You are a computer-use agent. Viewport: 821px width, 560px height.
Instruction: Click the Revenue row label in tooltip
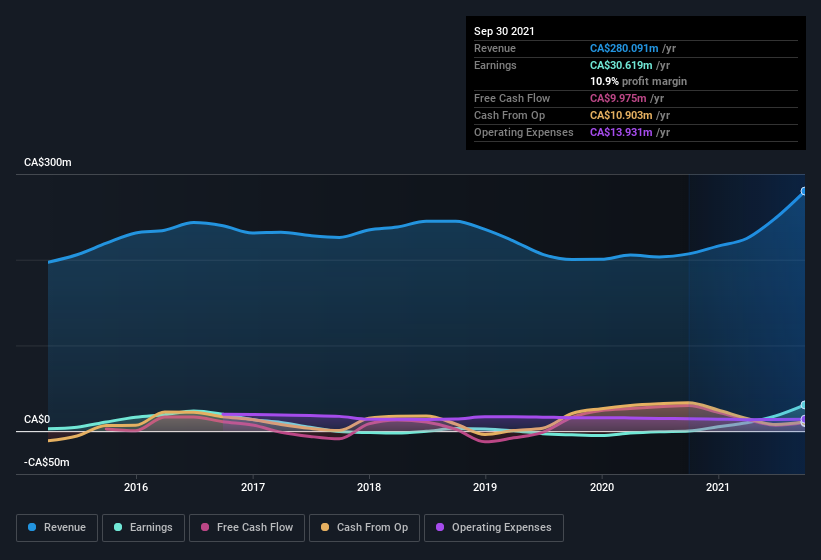pyautogui.click(x=495, y=48)
